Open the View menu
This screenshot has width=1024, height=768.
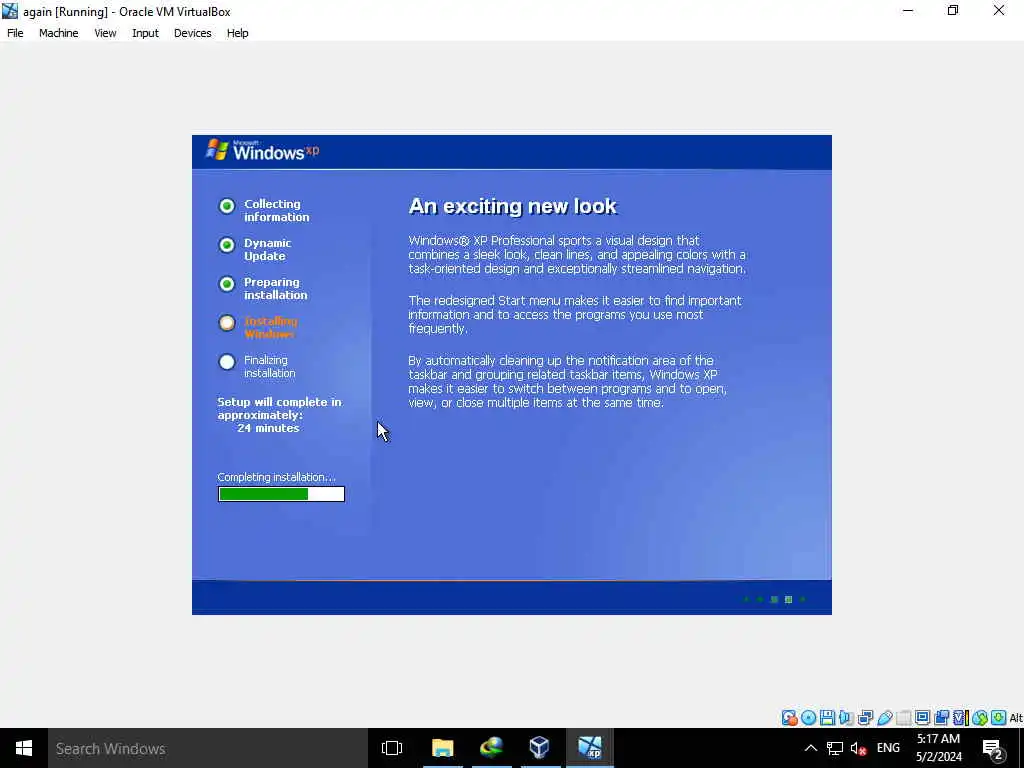[x=105, y=33]
